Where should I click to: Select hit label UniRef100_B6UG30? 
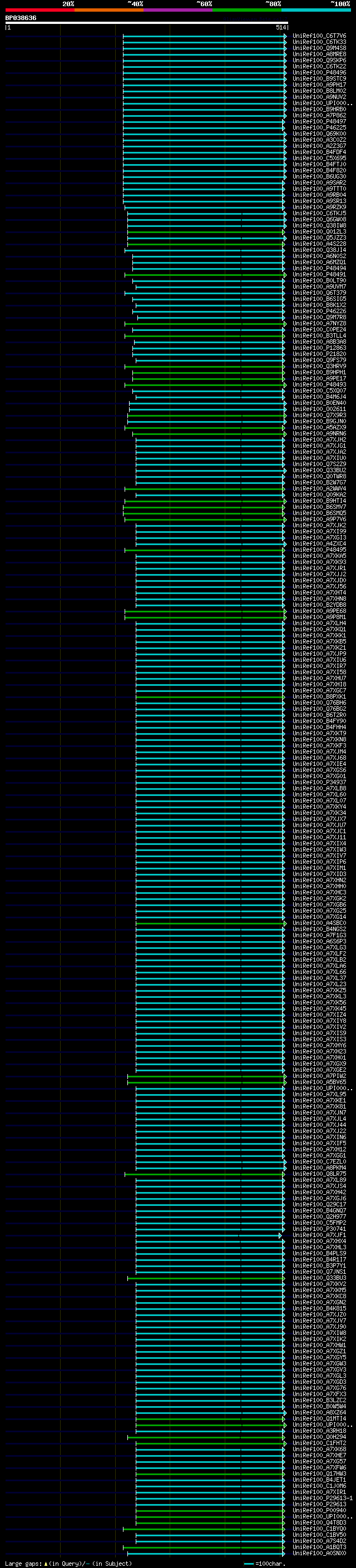[319, 177]
